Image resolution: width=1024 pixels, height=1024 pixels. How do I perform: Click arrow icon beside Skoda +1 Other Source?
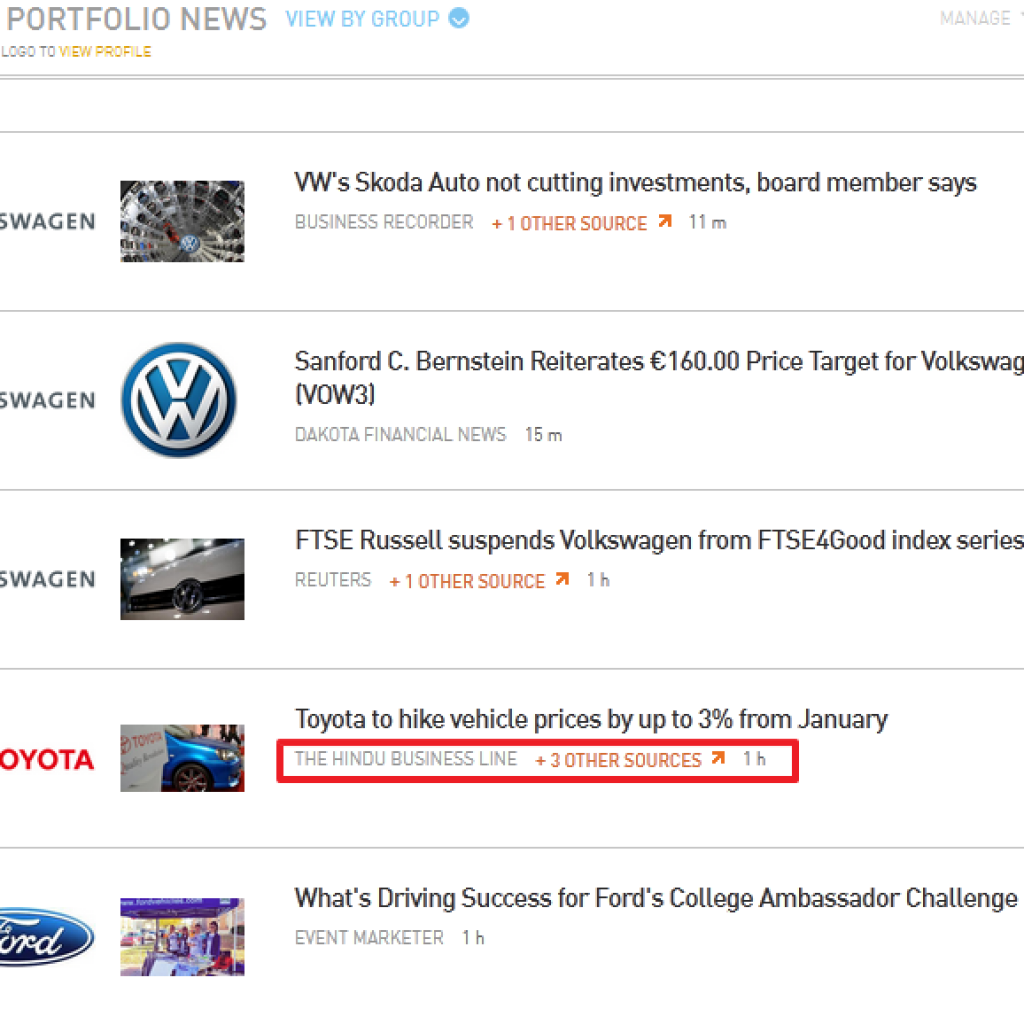665,221
